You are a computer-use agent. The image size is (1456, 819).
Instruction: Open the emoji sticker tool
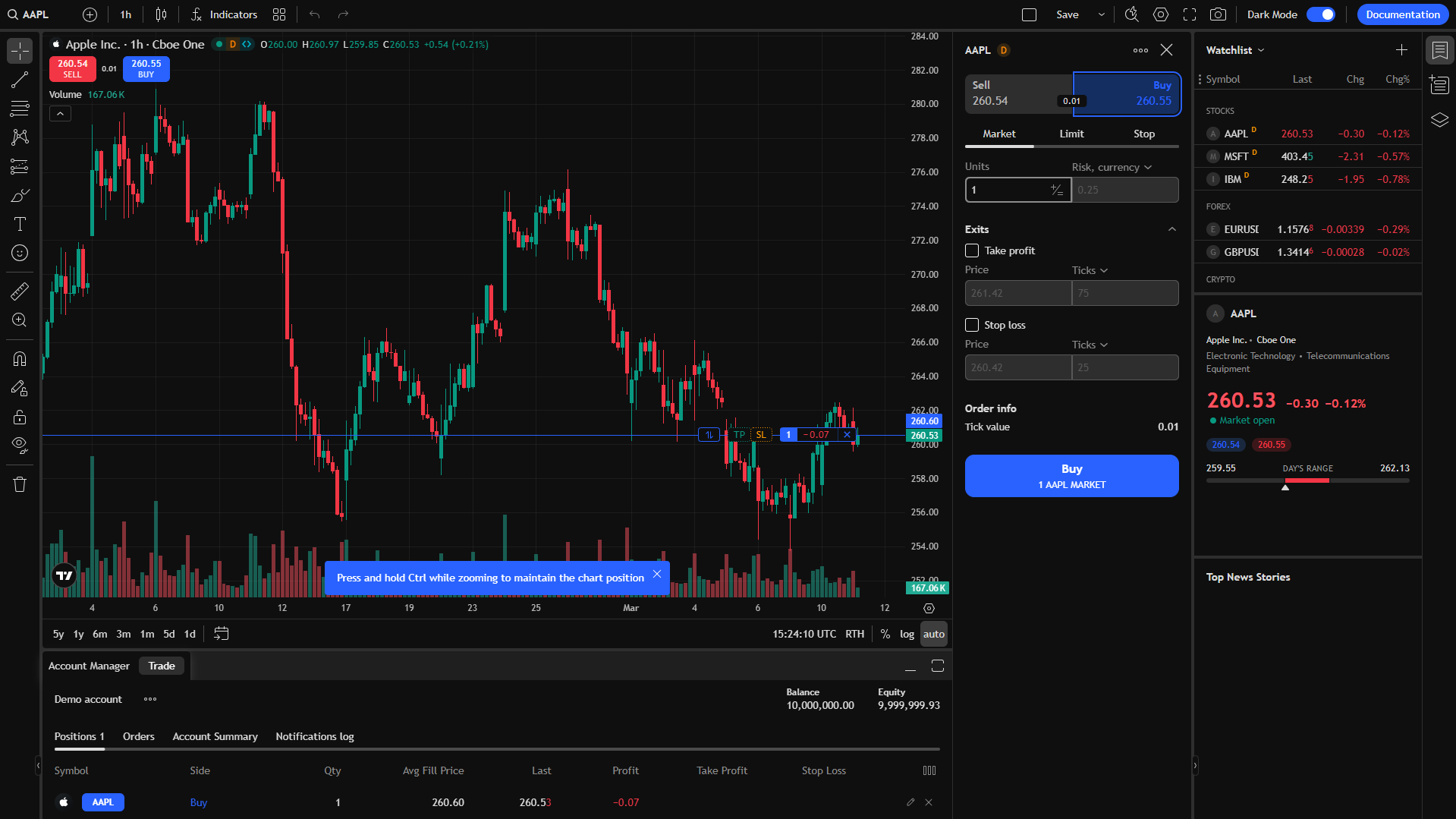[x=19, y=253]
